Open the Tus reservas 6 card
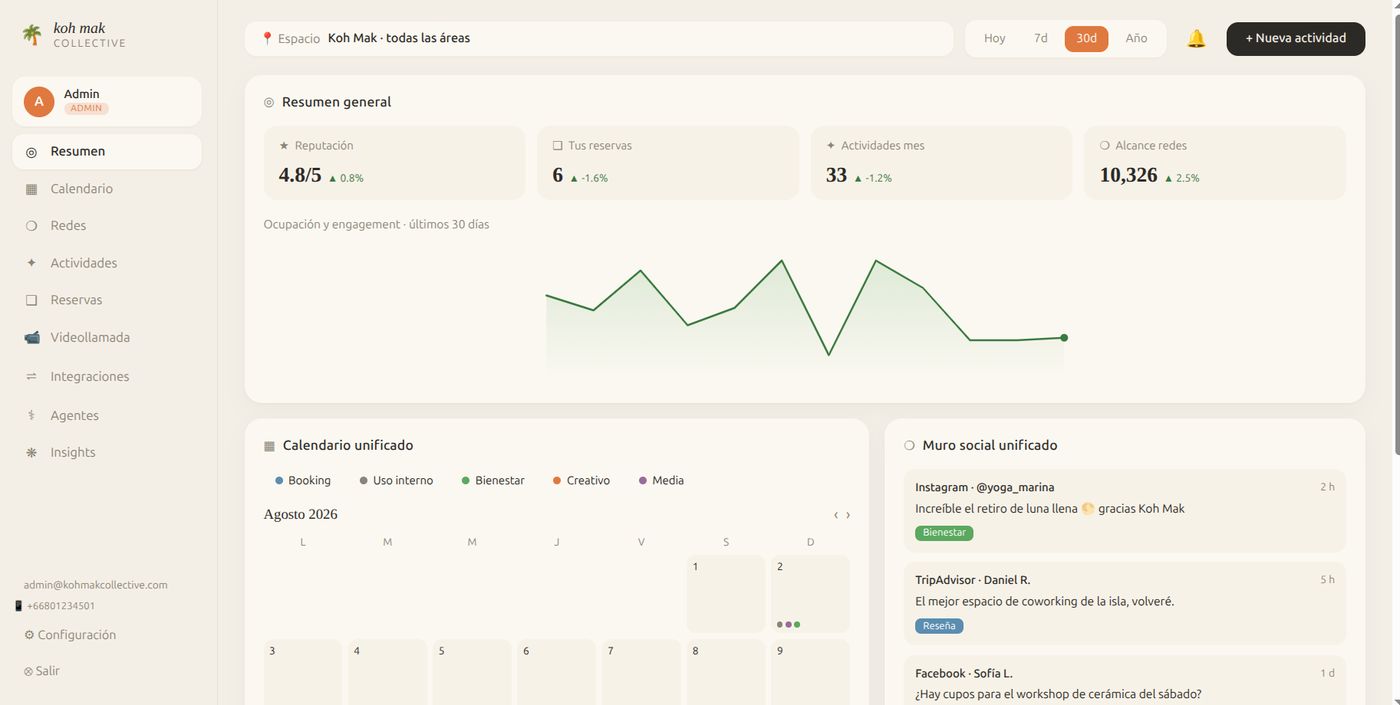Viewport: 1400px width, 705px height. [668, 163]
